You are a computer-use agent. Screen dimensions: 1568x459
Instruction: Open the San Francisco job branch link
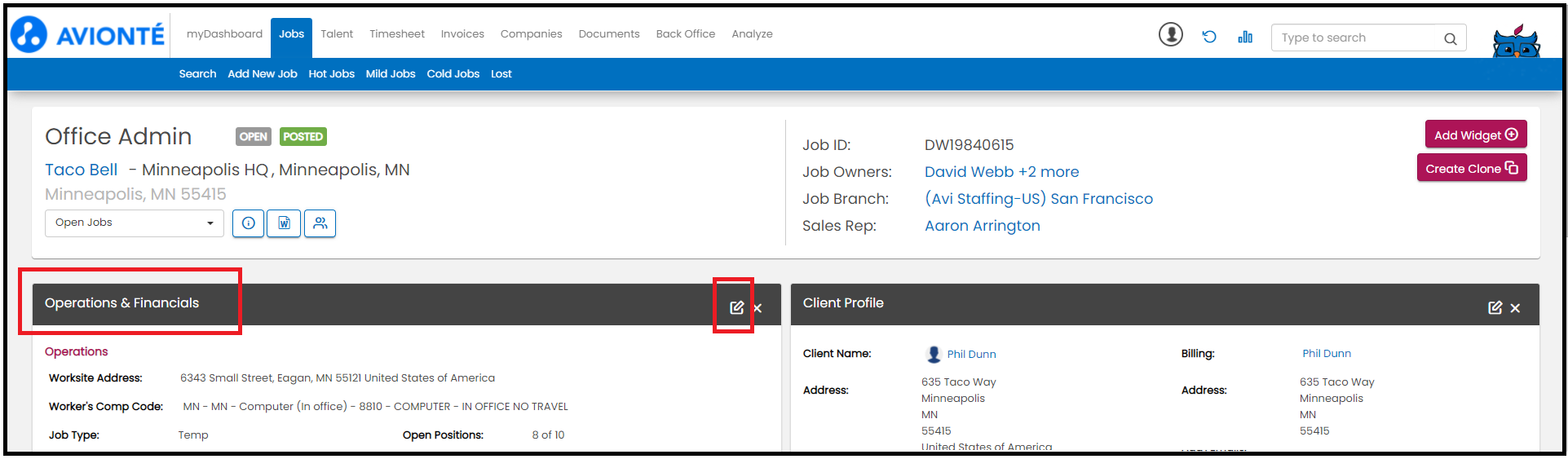click(x=1039, y=199)
